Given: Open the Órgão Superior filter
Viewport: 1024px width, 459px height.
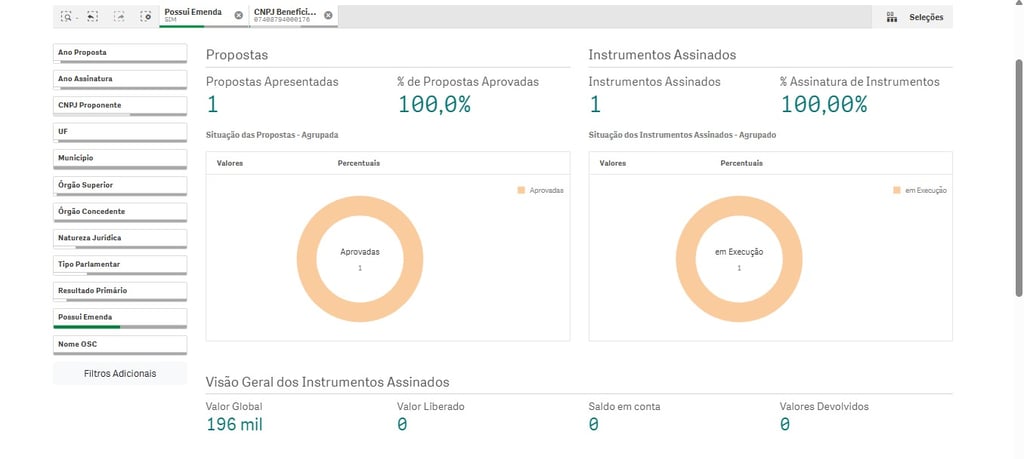Looking at the screenshot, I should point(120,186).
